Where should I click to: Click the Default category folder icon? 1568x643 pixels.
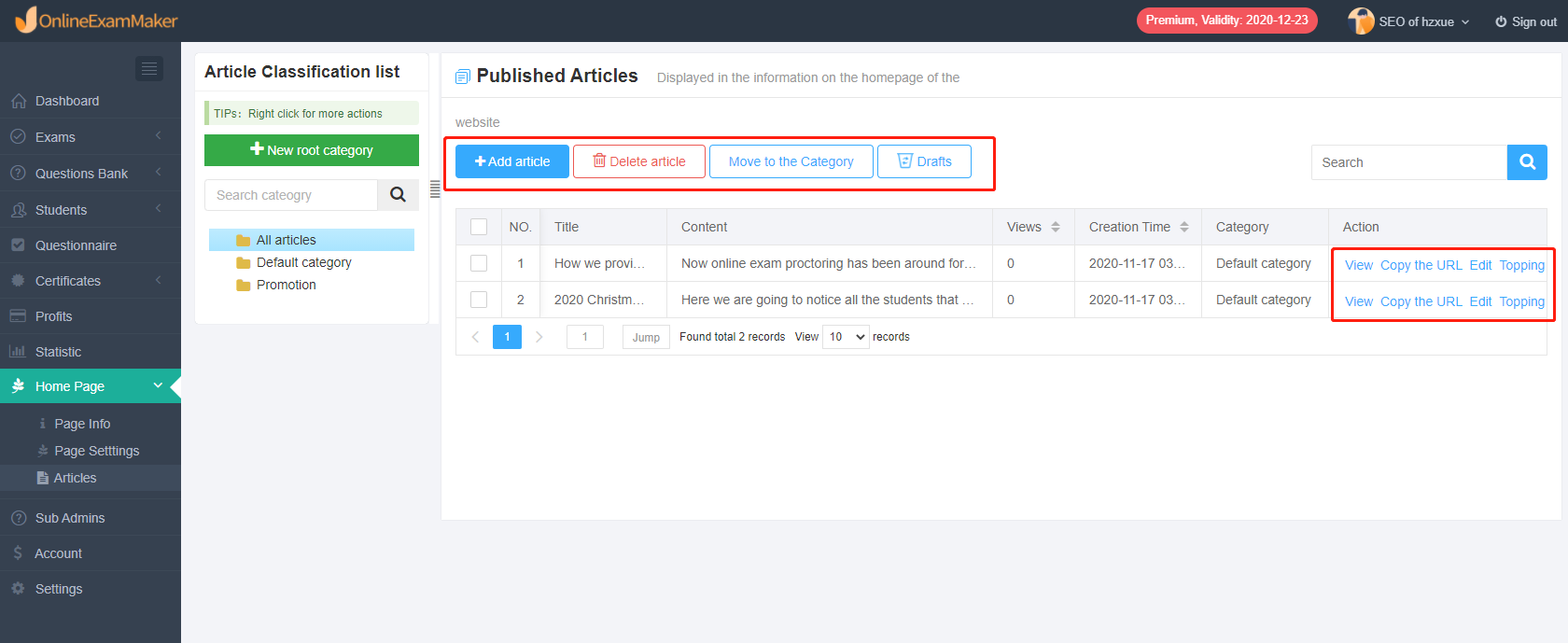coord(244,263)
